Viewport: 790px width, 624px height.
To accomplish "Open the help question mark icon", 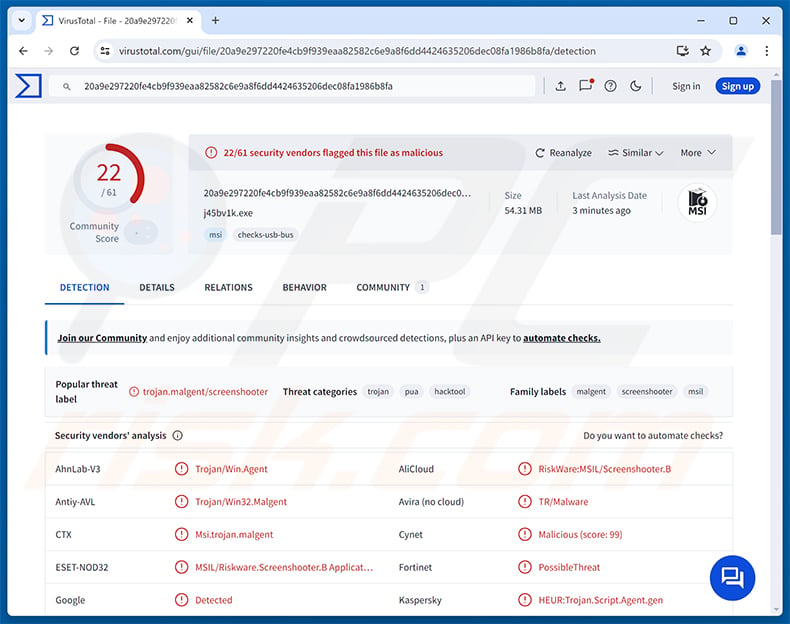I will (x=611, y=86).
